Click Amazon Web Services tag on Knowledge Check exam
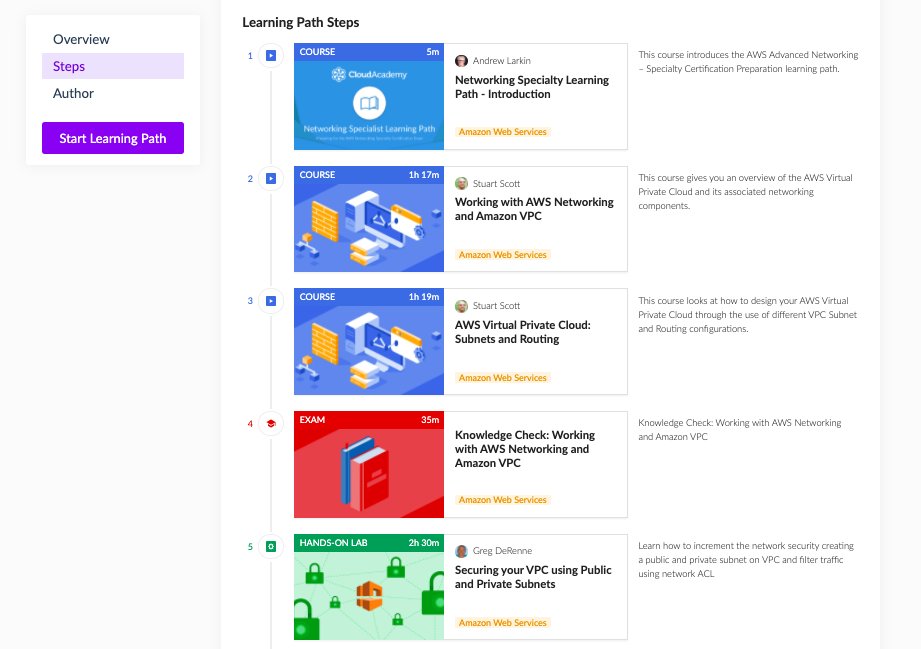Screen dimensions: 921x649 [503, 500]
